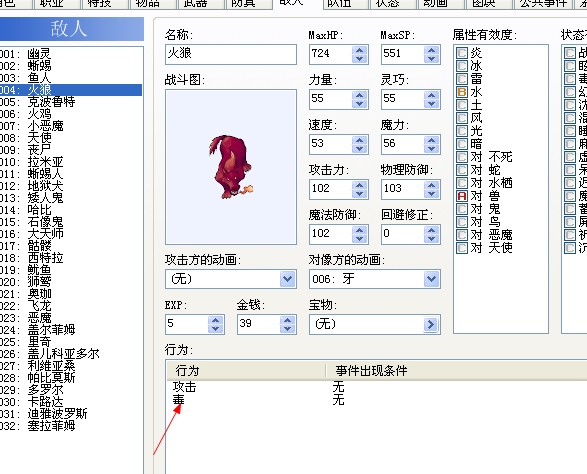Viewport: 587px width, 474px height.
Task: Decrease MaxSP with the down arrow
Action: point(431,59)
